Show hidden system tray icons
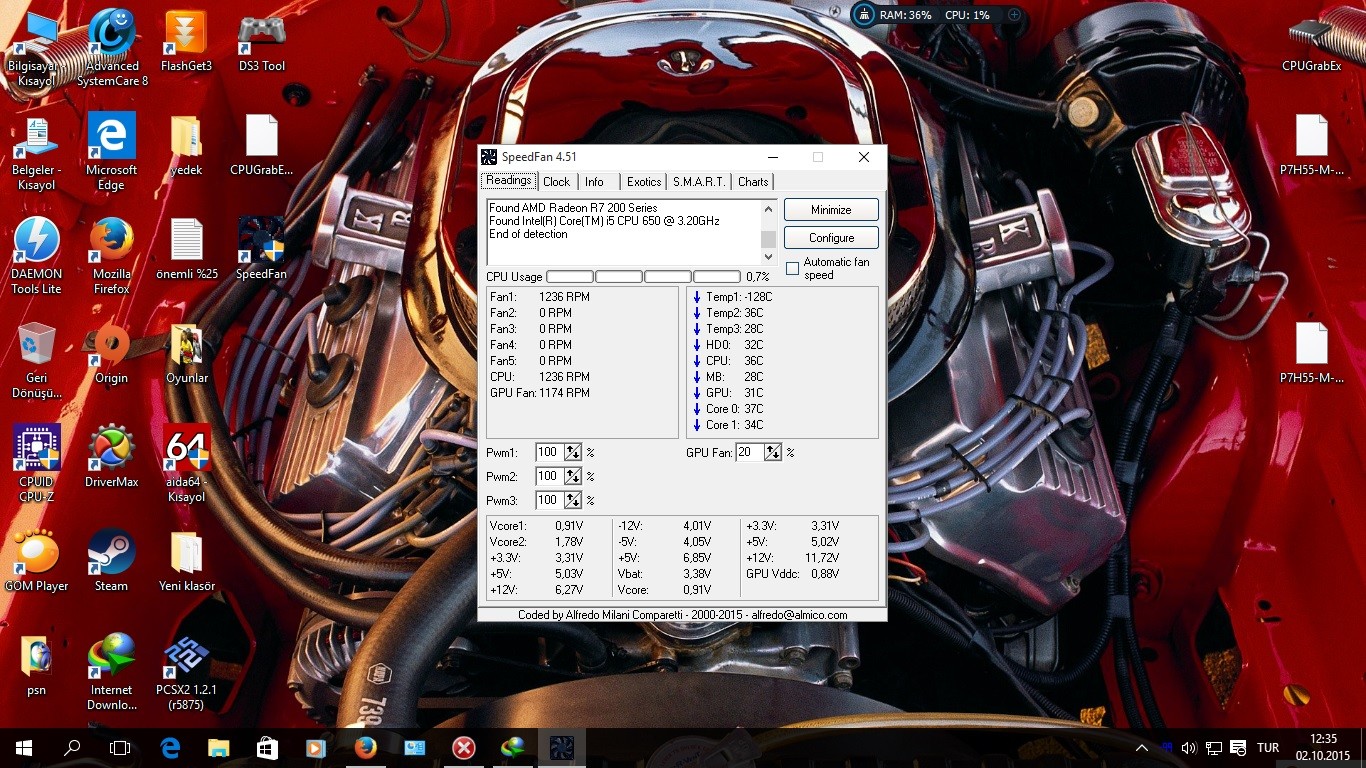This screenshot has height=768, width=1366. coord(1142,748)
